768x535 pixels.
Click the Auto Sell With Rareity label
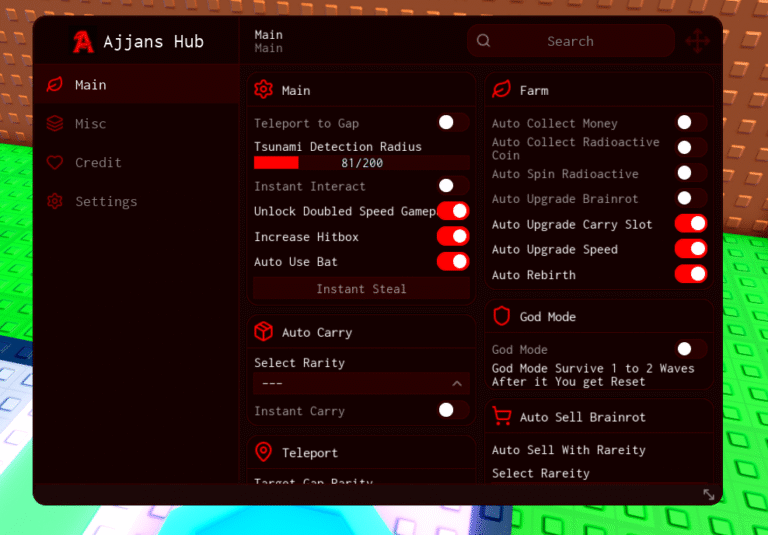tap(569, 450)
